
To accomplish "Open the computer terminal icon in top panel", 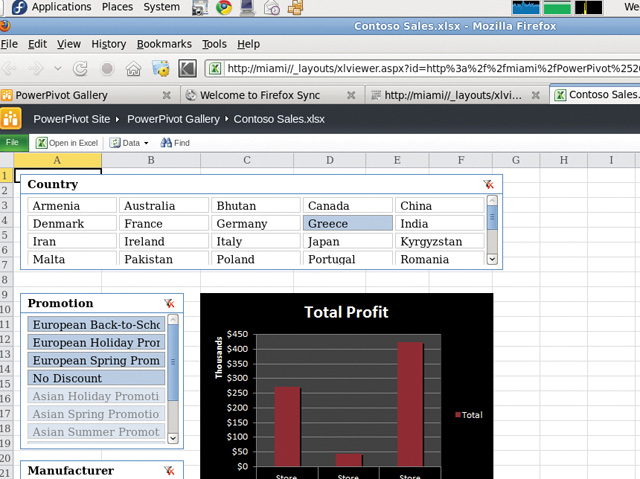I will [x=247, y=7].
